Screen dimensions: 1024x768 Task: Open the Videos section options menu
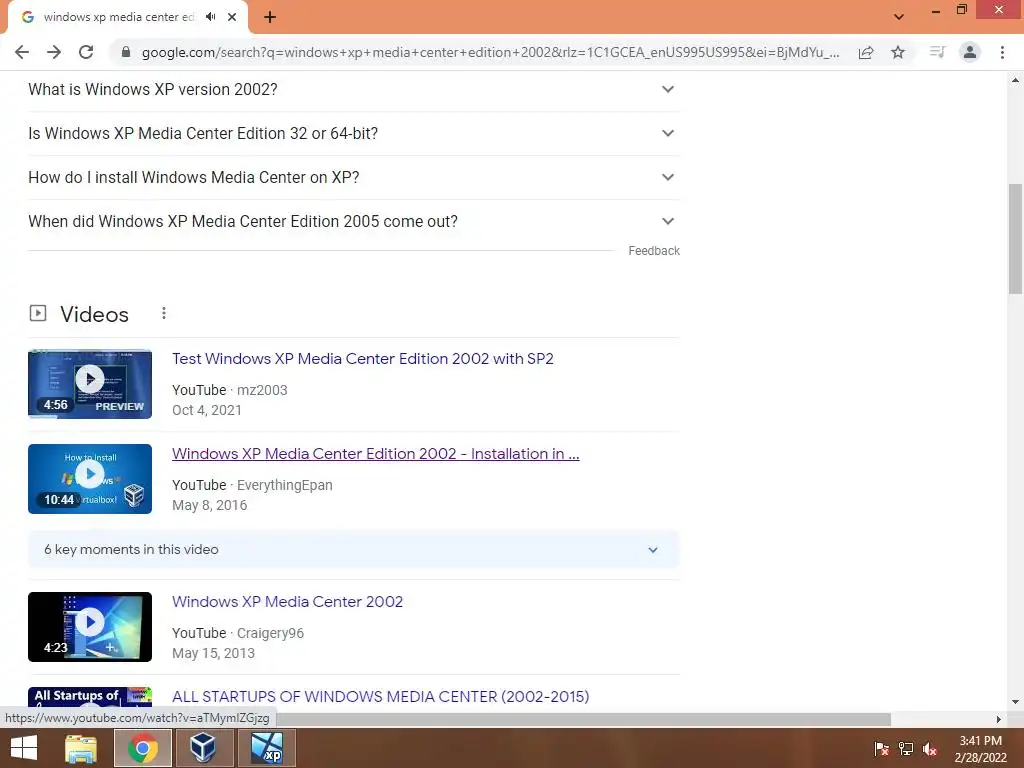pos(164,313)
